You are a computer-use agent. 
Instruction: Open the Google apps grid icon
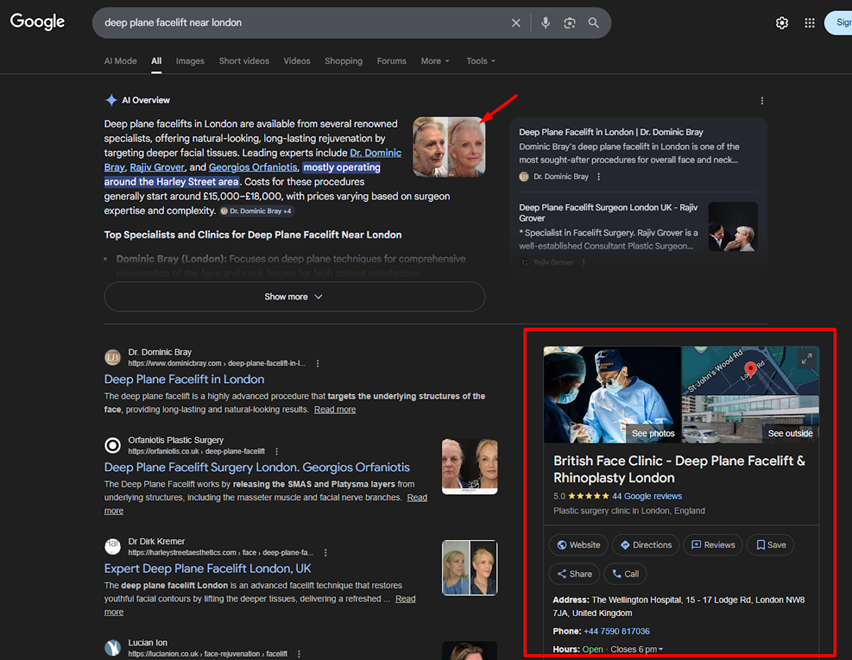tap(810, 23)
